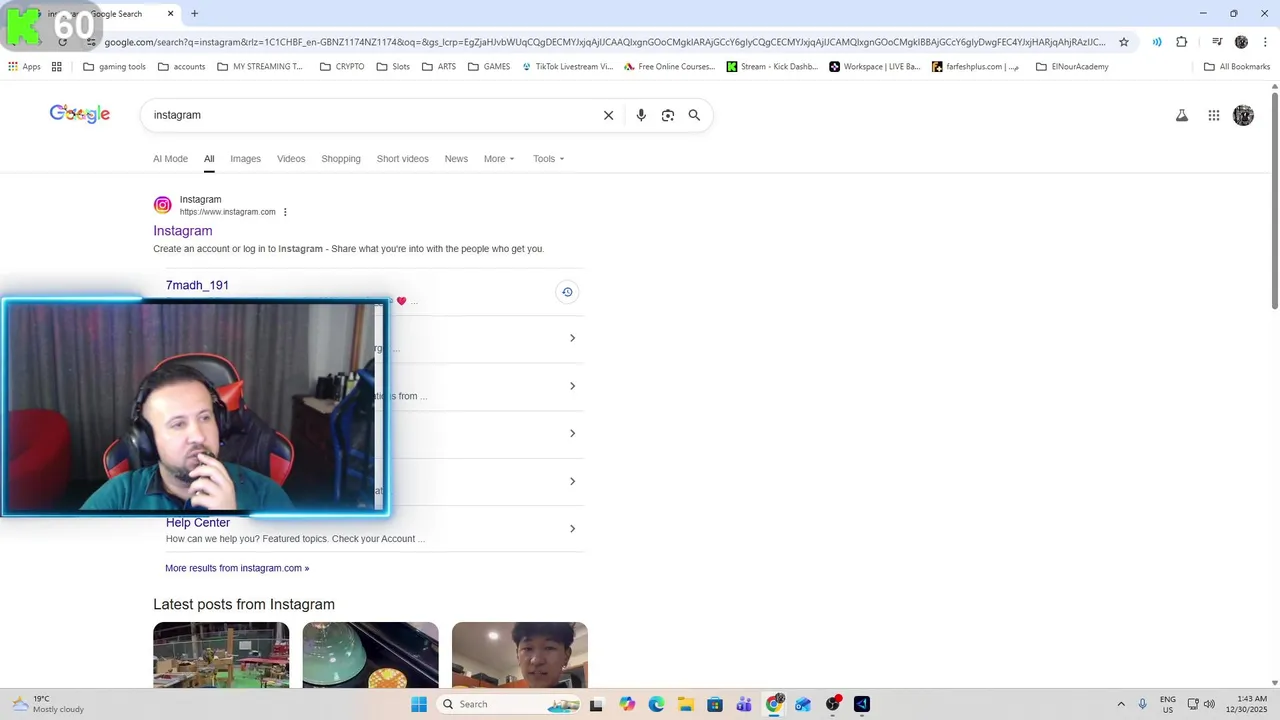Switch to the AI Mode tab
The image size is (1280, 720).
tap(170, 159)
